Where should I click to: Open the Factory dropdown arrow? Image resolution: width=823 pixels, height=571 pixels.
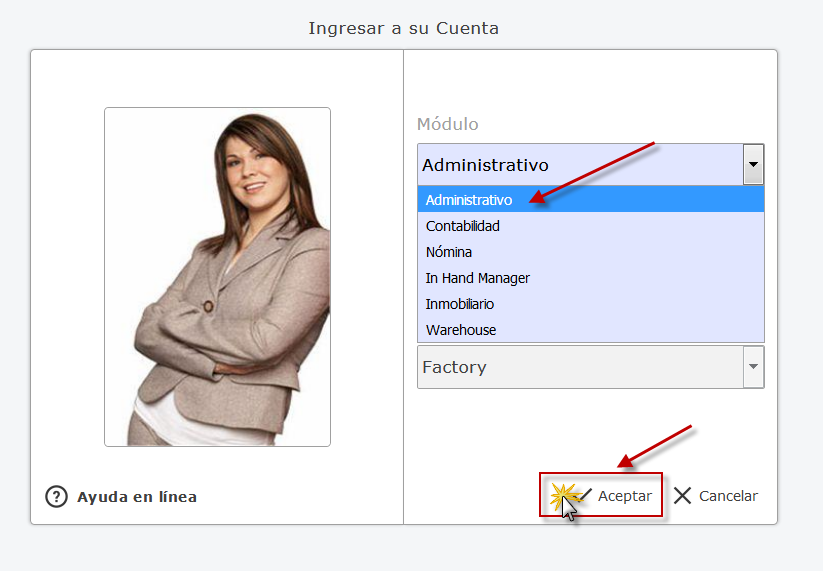click(753, 366)
